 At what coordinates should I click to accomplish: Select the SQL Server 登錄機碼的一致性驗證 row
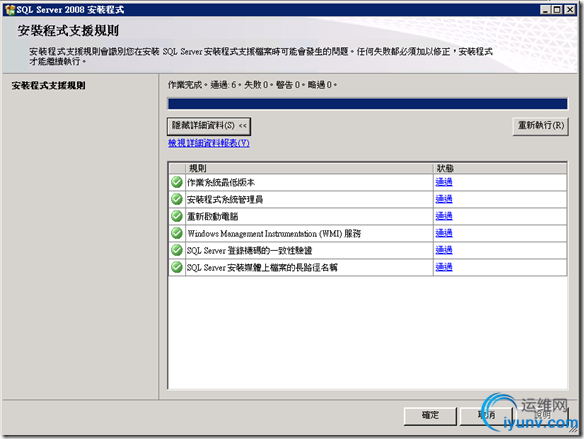pos(368,251)
